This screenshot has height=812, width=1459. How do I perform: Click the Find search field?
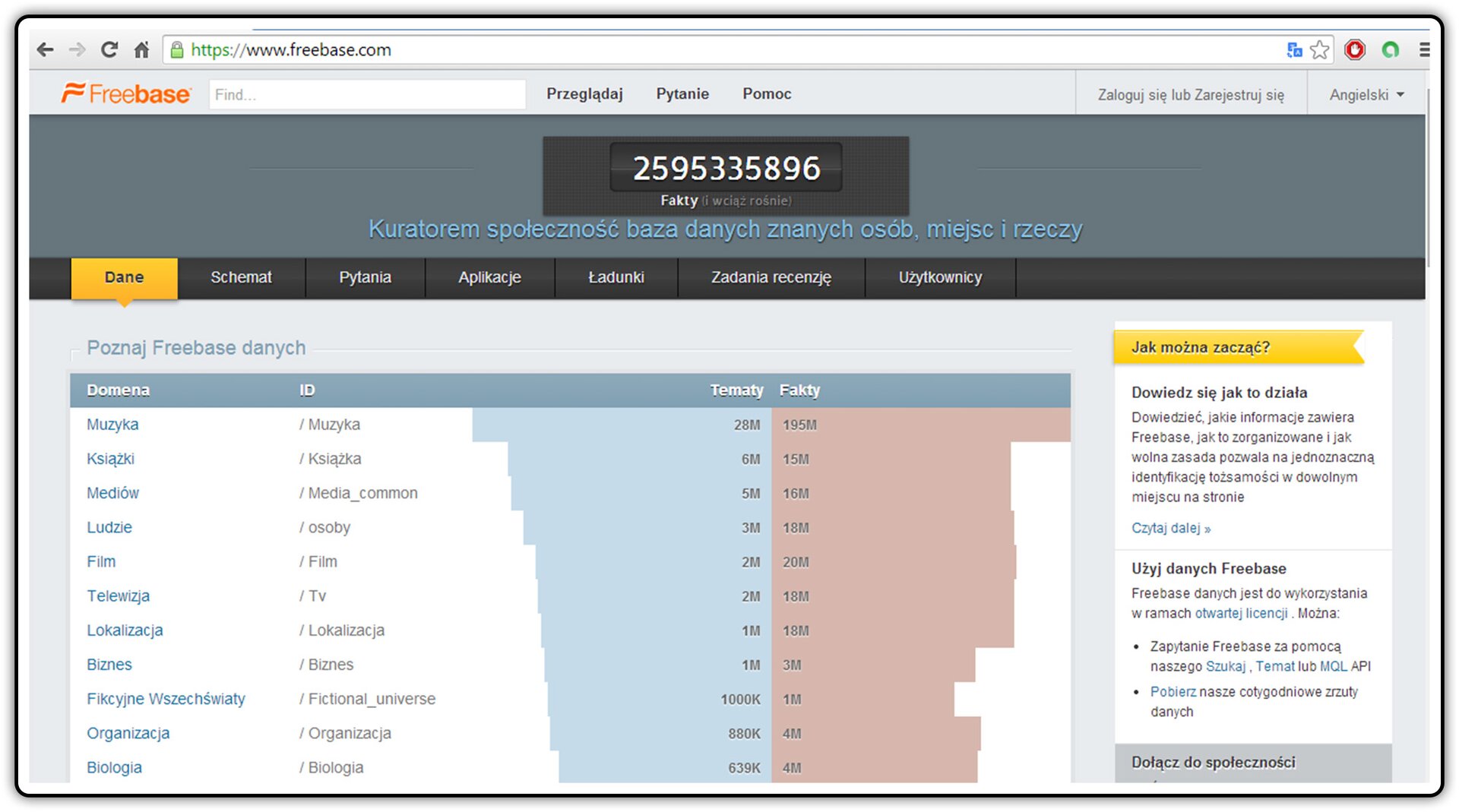pyautogui.click(x=367, y=95)
